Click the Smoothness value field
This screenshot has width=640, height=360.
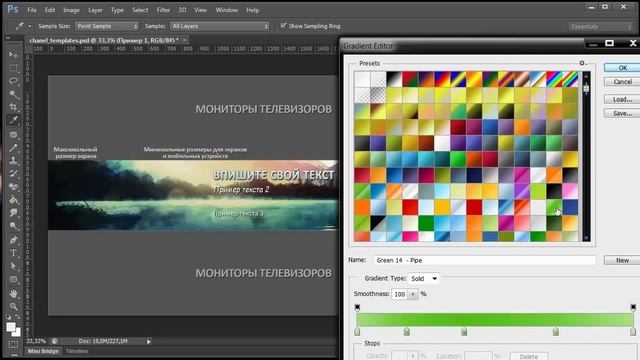(400, 294)
